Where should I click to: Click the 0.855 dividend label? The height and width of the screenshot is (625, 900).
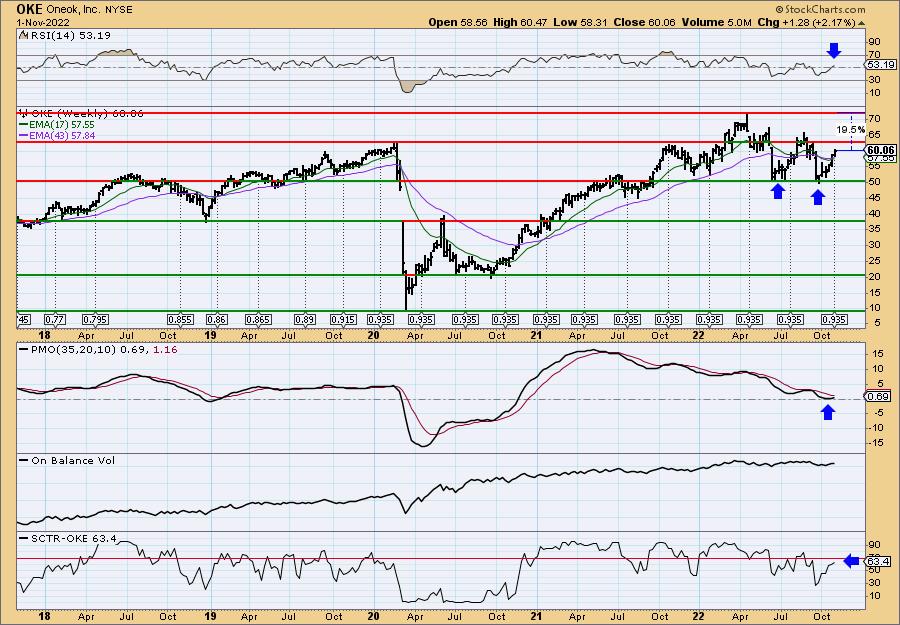tap(180, 320)
